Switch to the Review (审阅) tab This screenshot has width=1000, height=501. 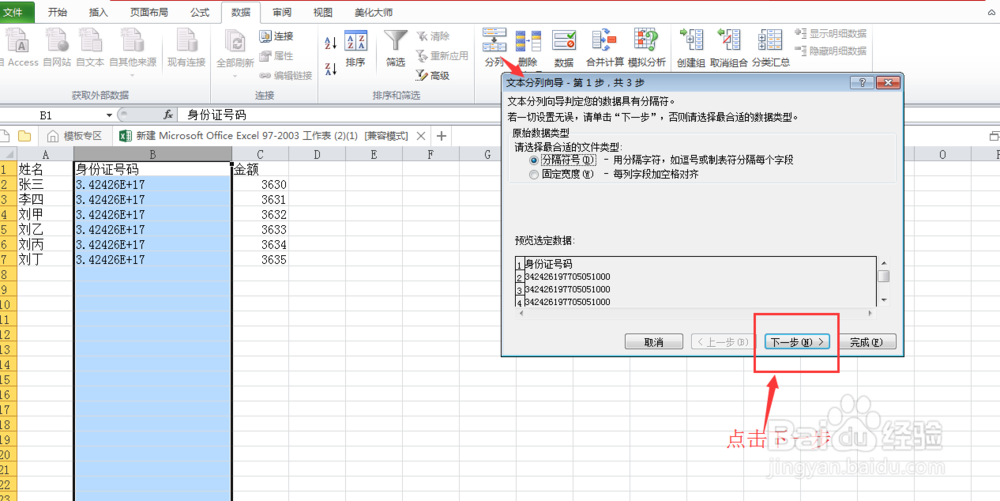[282, 12]
